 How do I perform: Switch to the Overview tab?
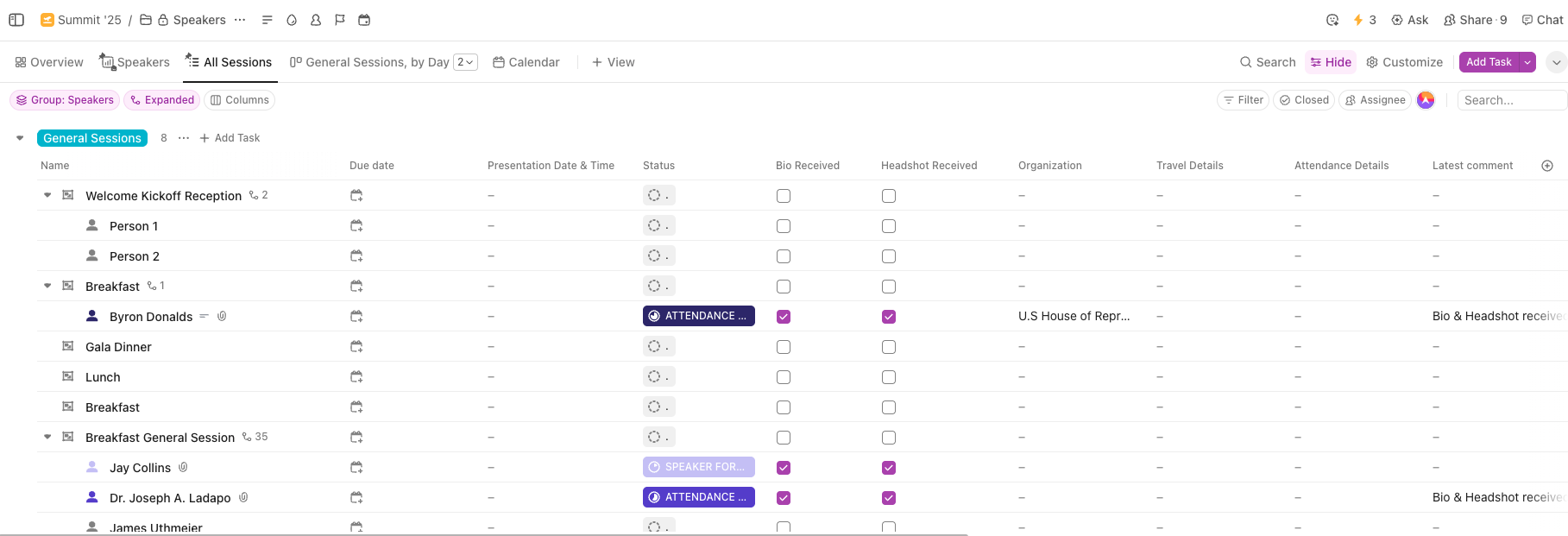(x=49, y=62)
